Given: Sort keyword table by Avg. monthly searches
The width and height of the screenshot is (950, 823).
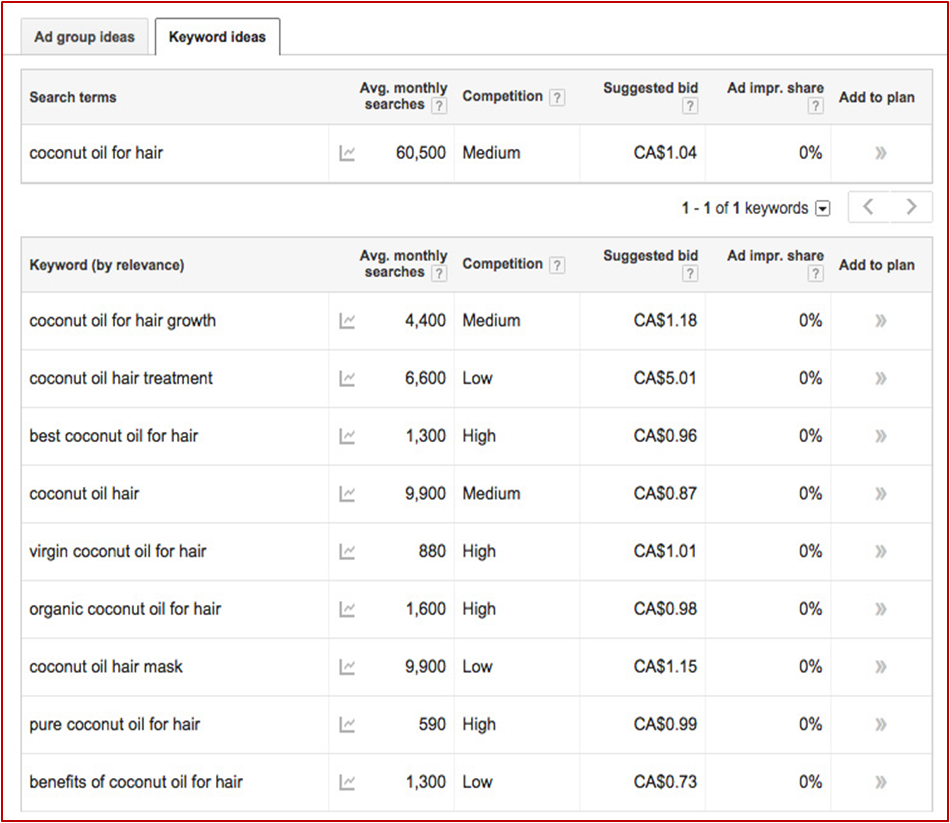Looking at the screenshot, I should coord(402,264).
